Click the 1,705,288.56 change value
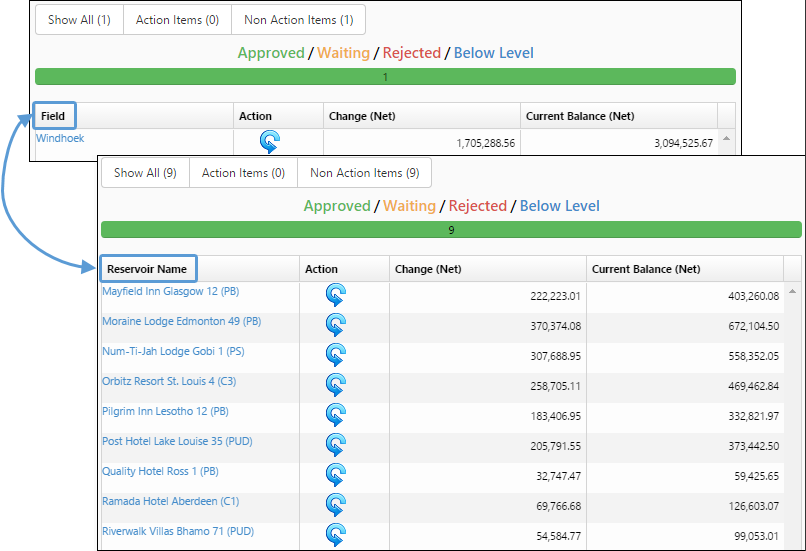This screenshot has height=551, width=806. 486,143
